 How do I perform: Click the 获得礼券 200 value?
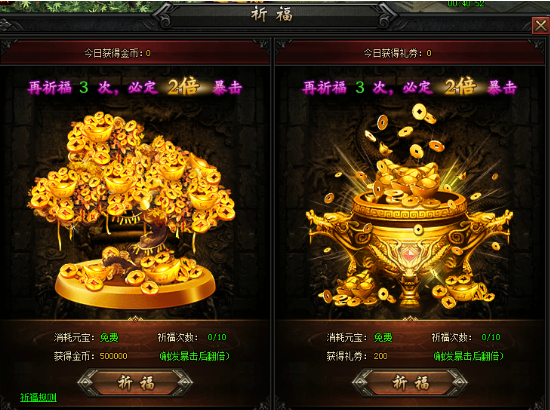[x=381, y=356]
